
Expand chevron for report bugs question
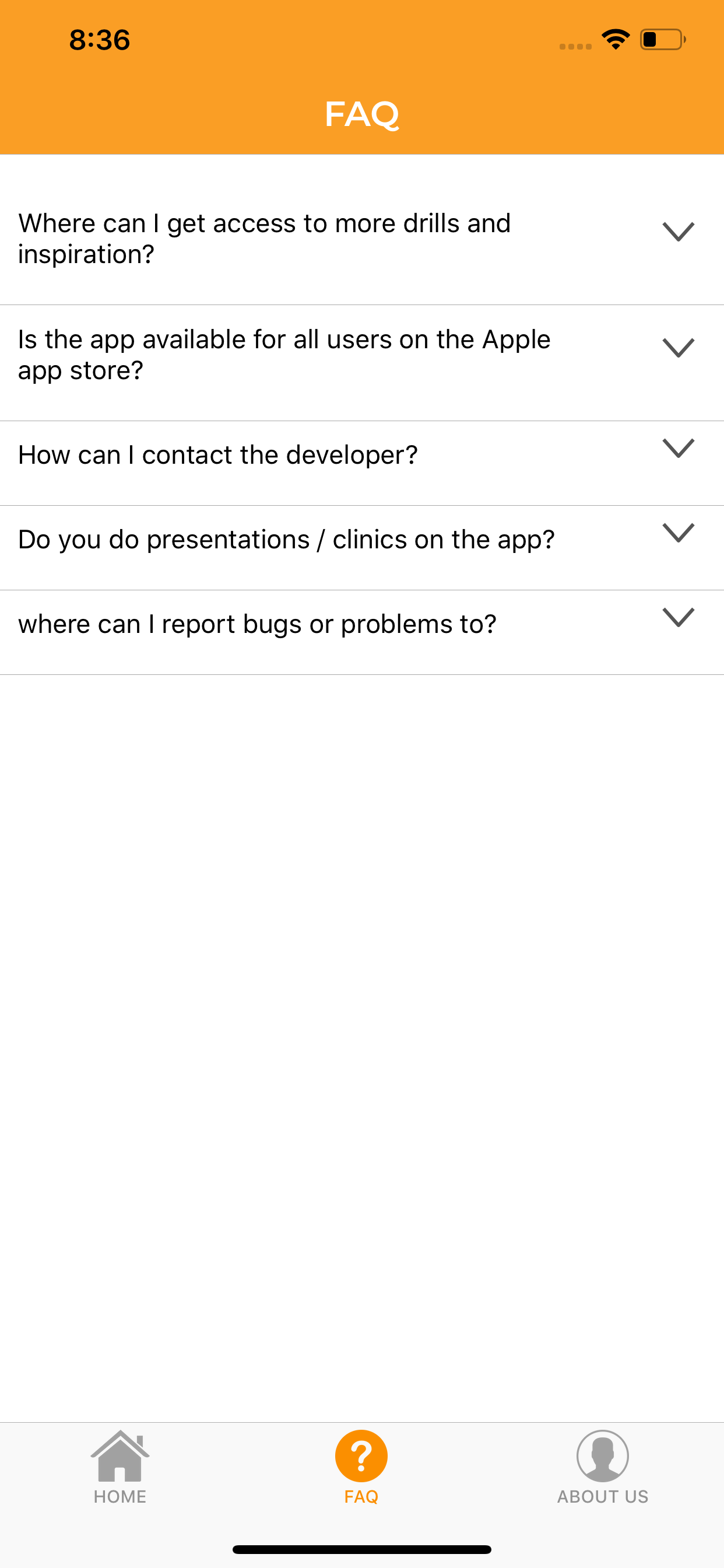[x=678, y=618]
